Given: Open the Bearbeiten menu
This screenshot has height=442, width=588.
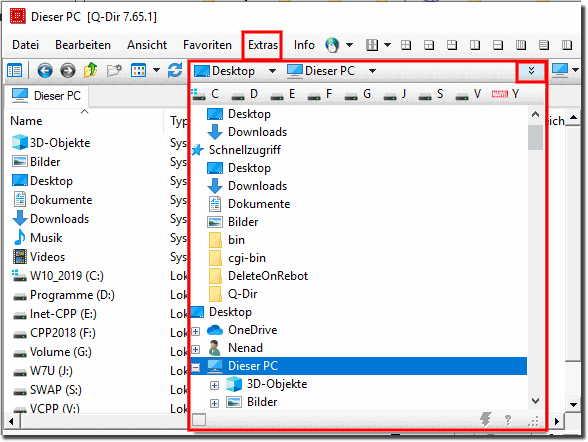Looking at the screenshot, I should coord(83,45).
